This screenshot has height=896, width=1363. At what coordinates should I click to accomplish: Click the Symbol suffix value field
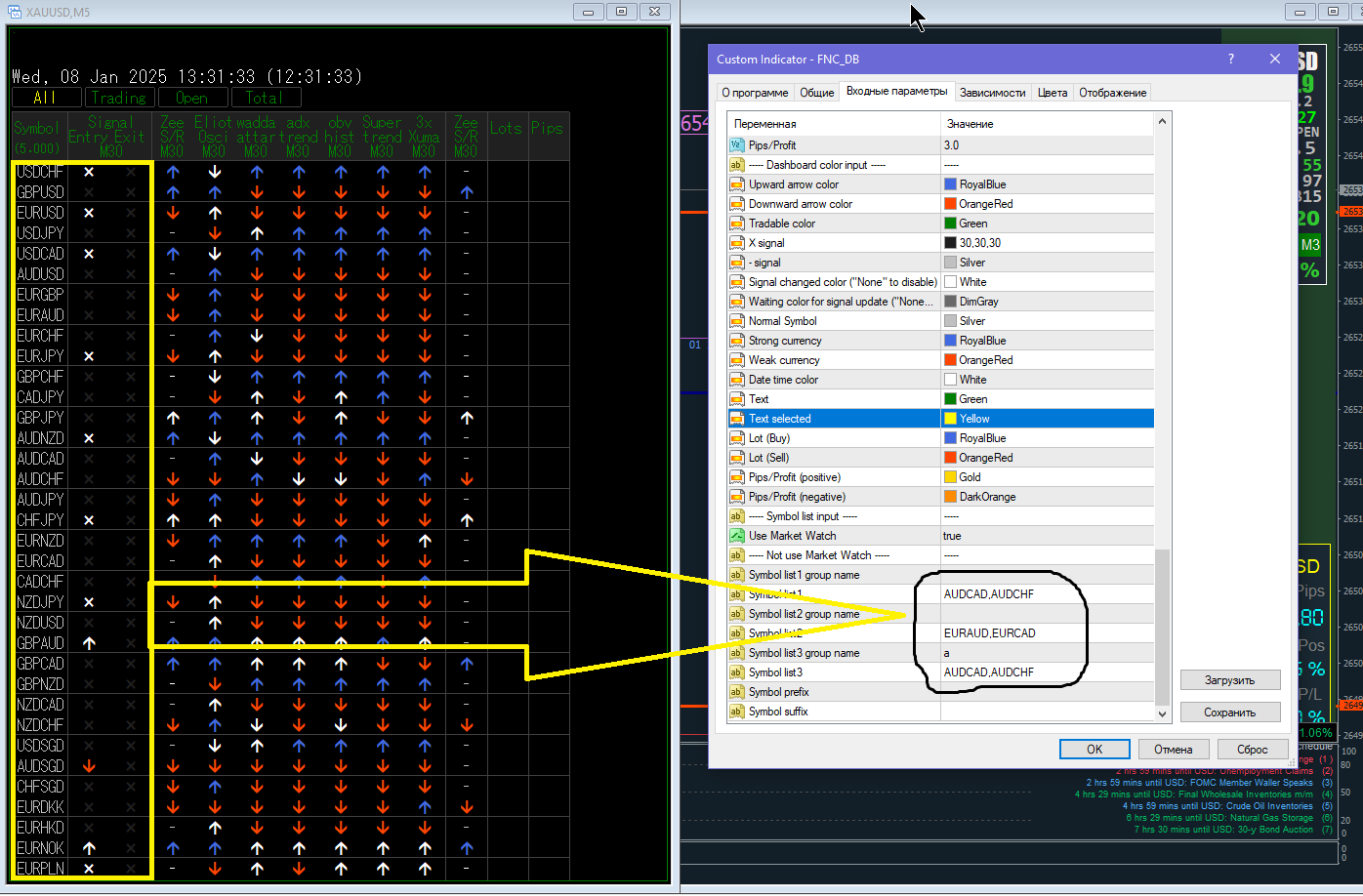(1047, 712)
